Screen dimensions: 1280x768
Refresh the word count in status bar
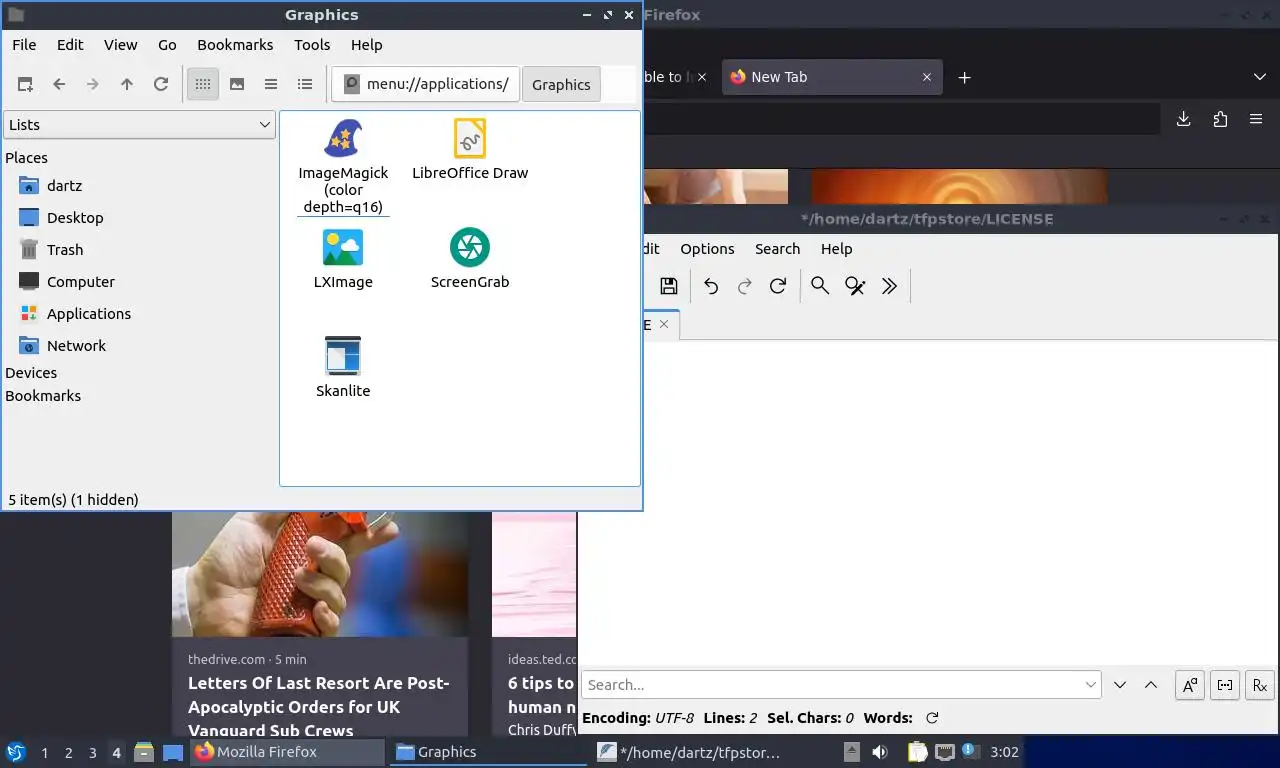pyautogui.click(x=933, y=718)
